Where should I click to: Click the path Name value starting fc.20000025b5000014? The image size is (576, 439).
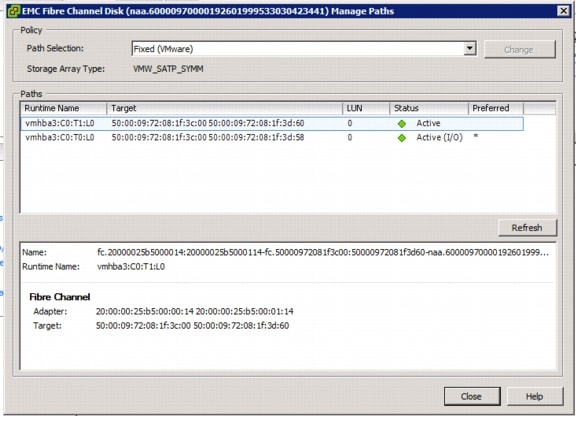(x=323, y=252)
